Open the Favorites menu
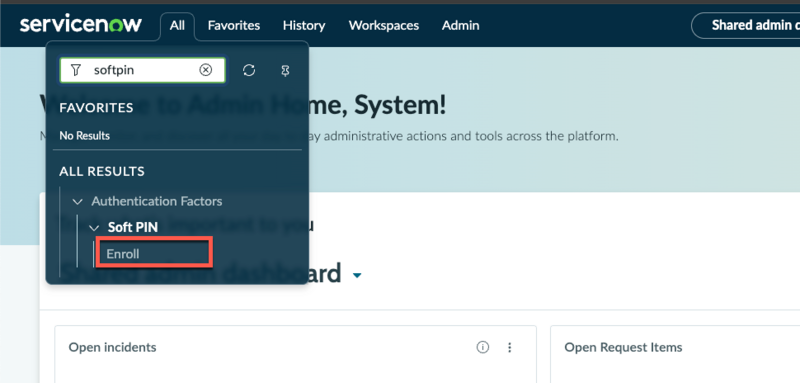This screenshot has width=800, height=383. pyautogui.click(x=234, y=25)
